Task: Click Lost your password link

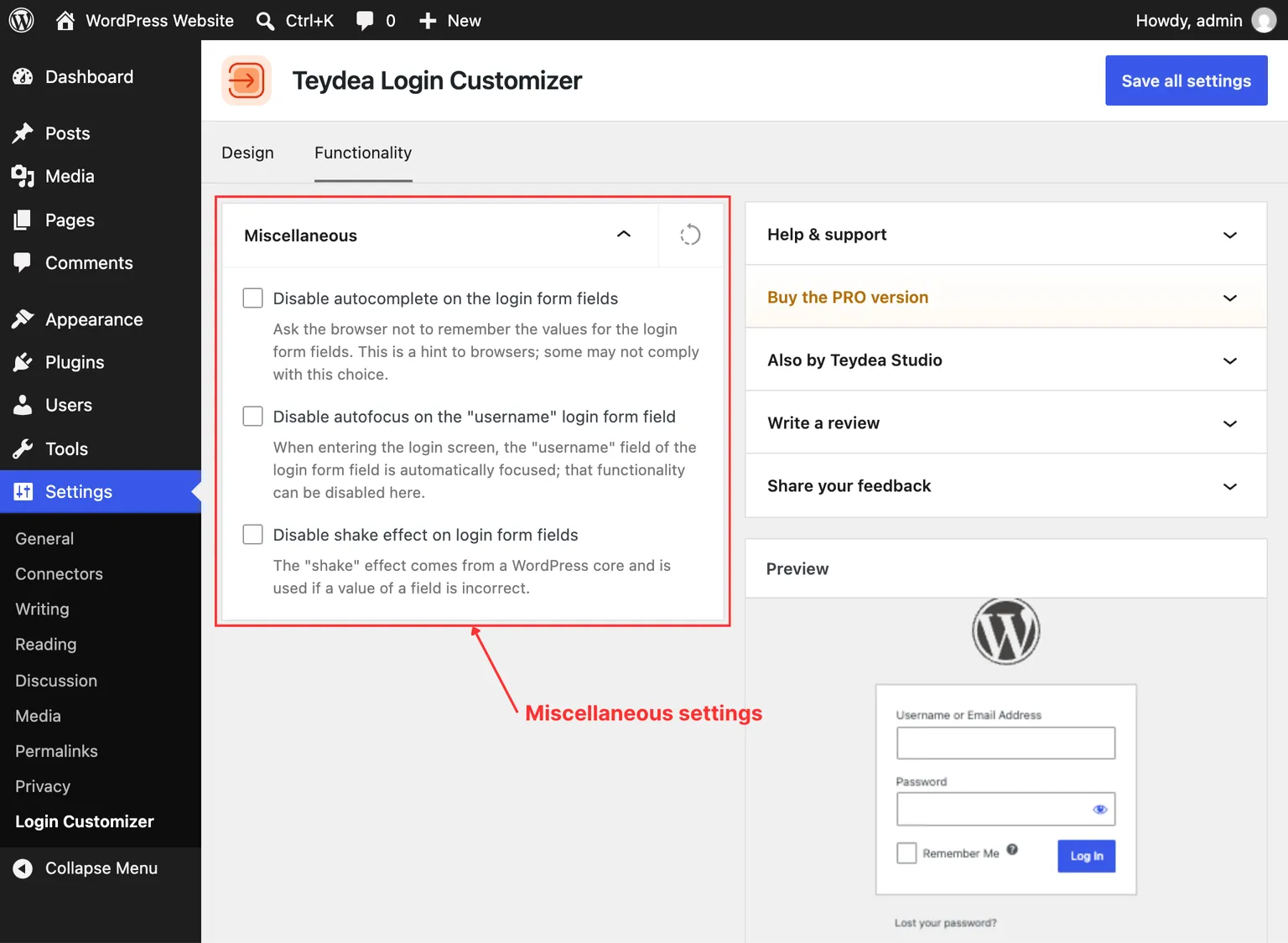Action: 945,923
